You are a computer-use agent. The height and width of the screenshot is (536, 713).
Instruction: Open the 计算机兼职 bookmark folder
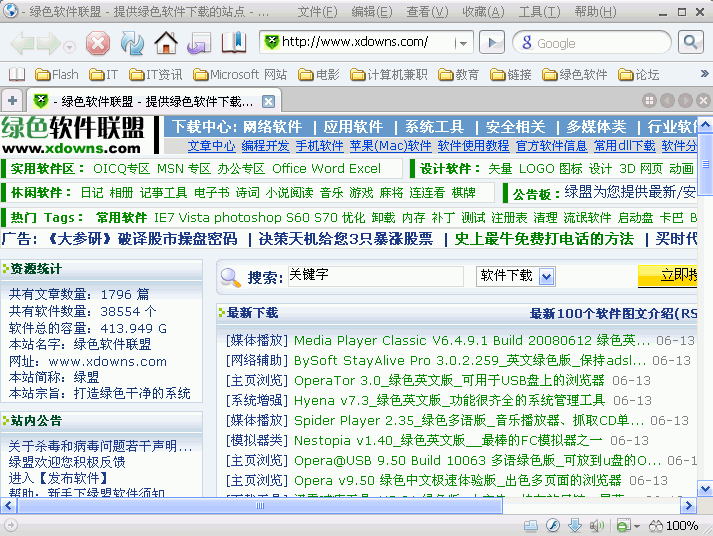pos(389,74)
